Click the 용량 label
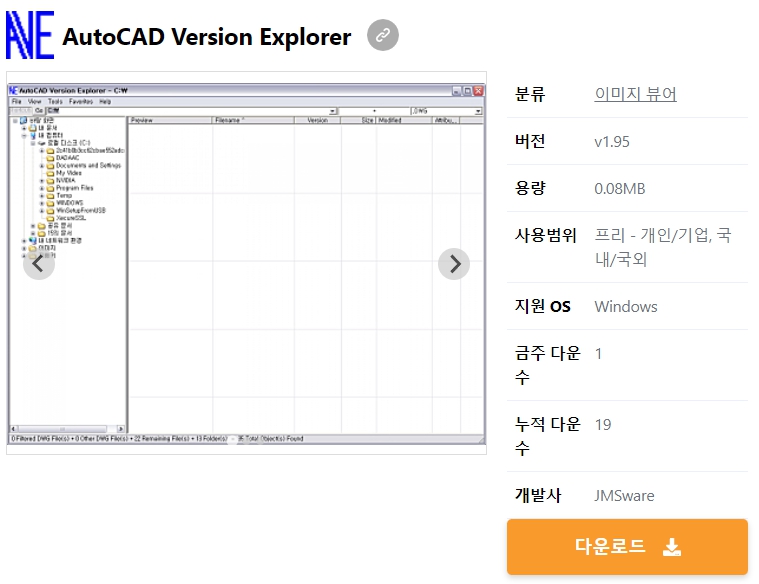This screenshot has height=584, width=759. [530, 188]
